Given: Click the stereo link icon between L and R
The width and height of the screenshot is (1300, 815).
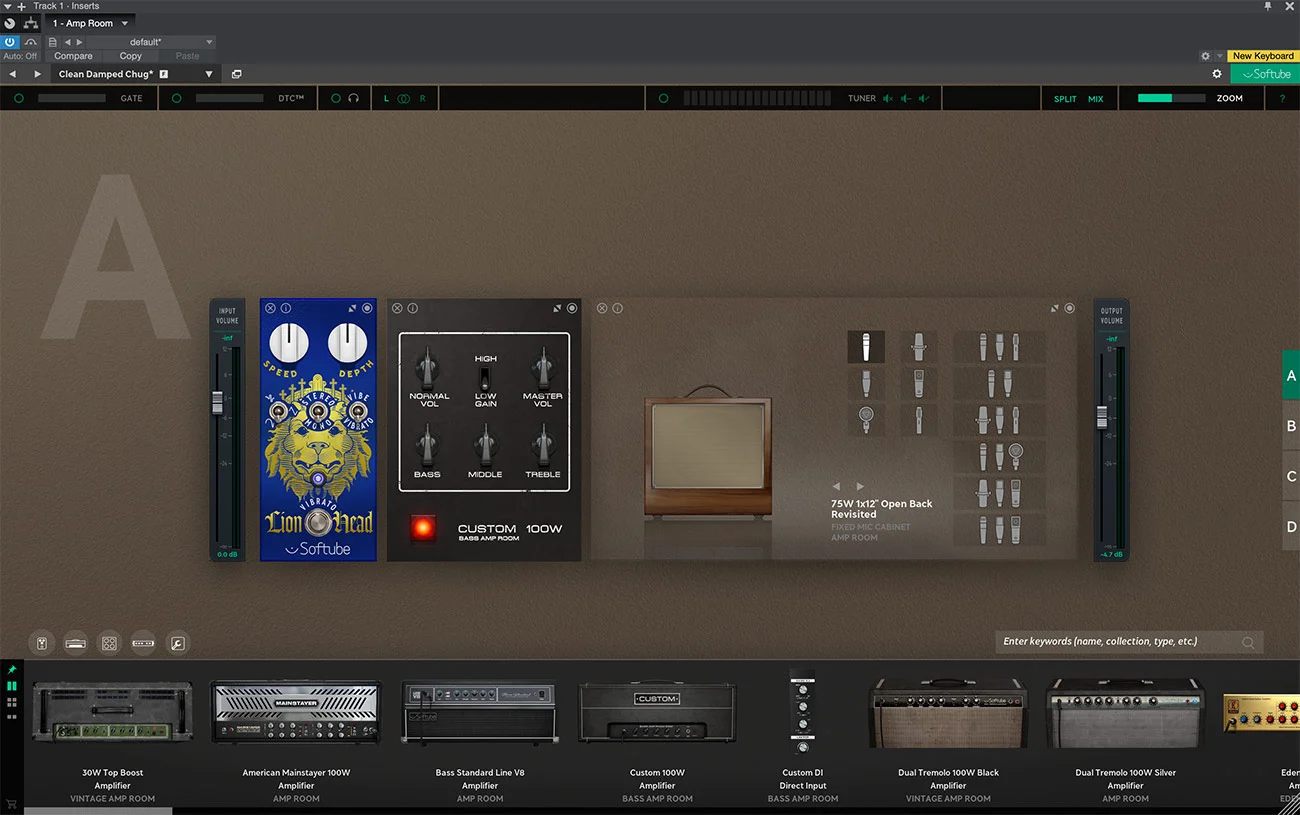Looking at the screenshot, I should tap(404, 98).
